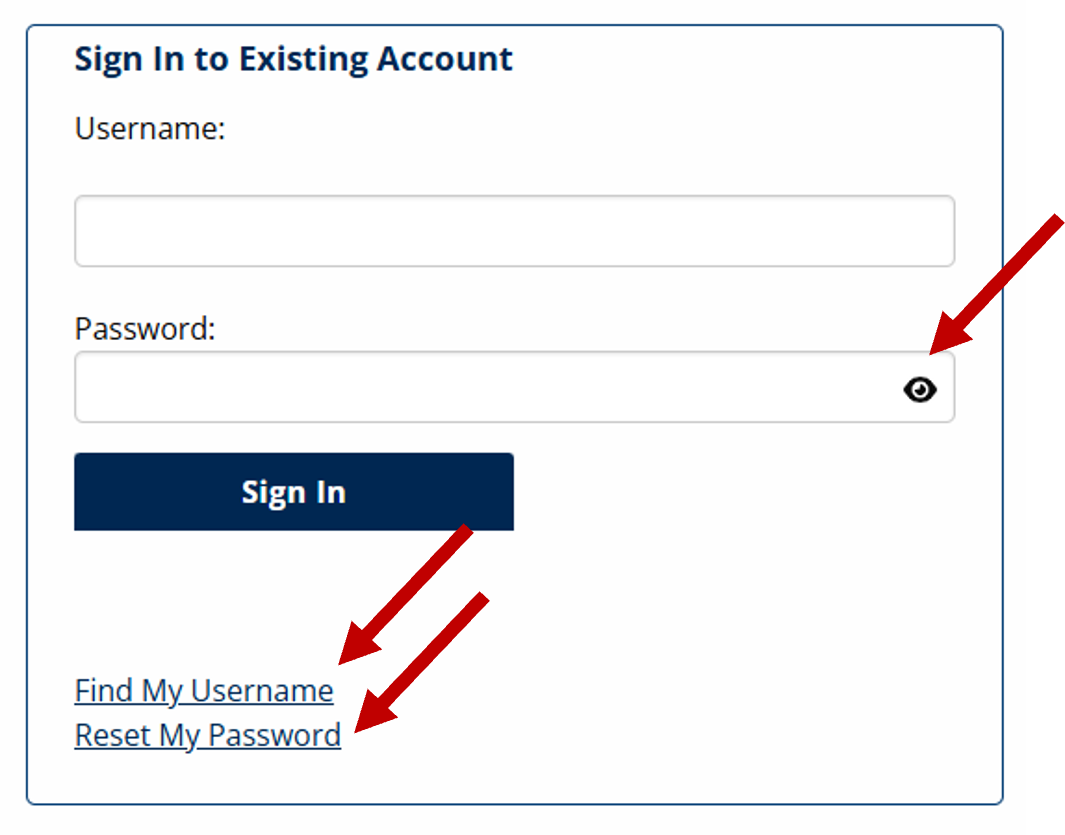The image size is (1065, 835).
Task: Activate the dark blue Sign In button
Action: [x=293, y=491]
